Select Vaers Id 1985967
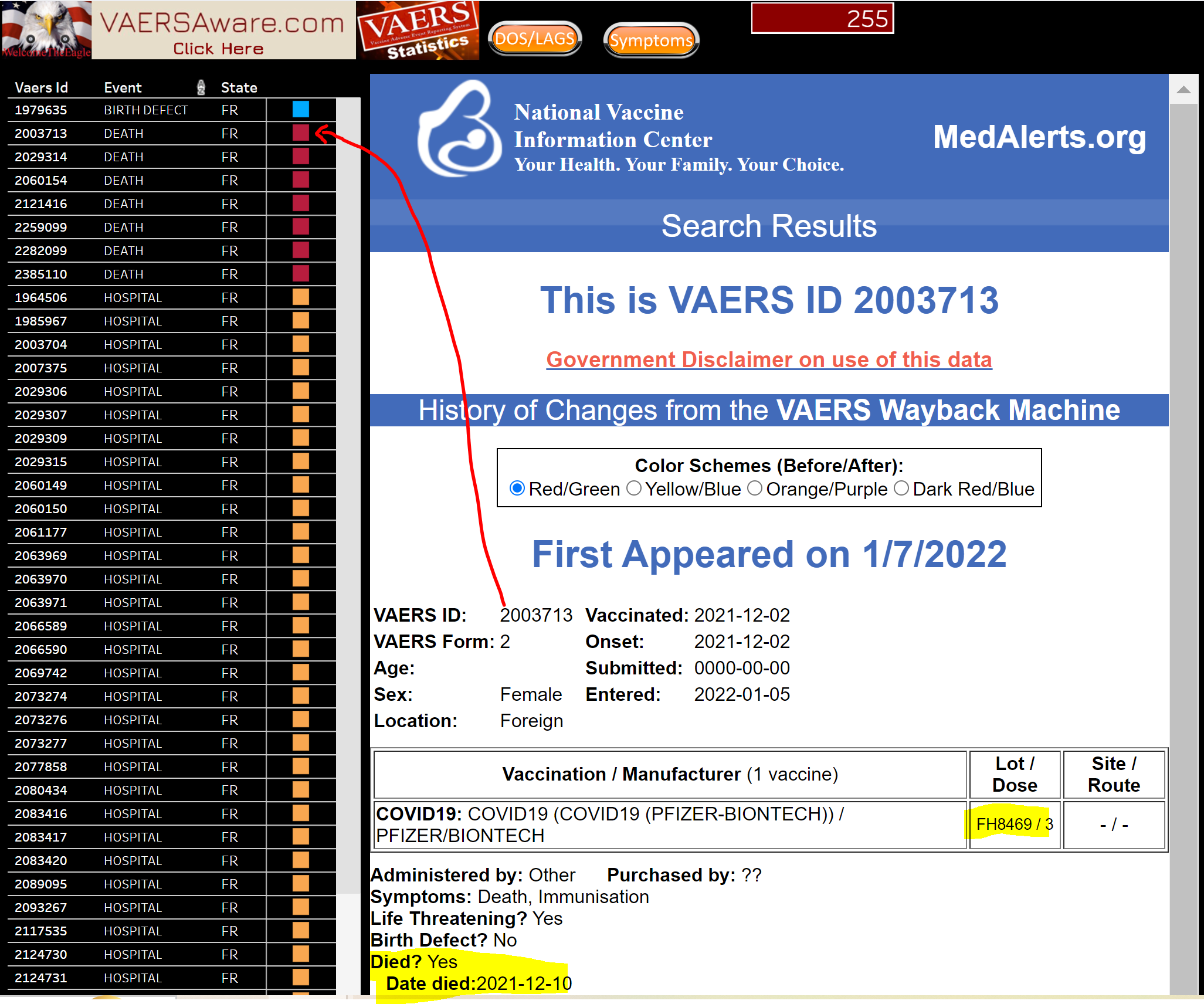The width and height of the screenshot is (1204, 1004). tap(40, 321)
